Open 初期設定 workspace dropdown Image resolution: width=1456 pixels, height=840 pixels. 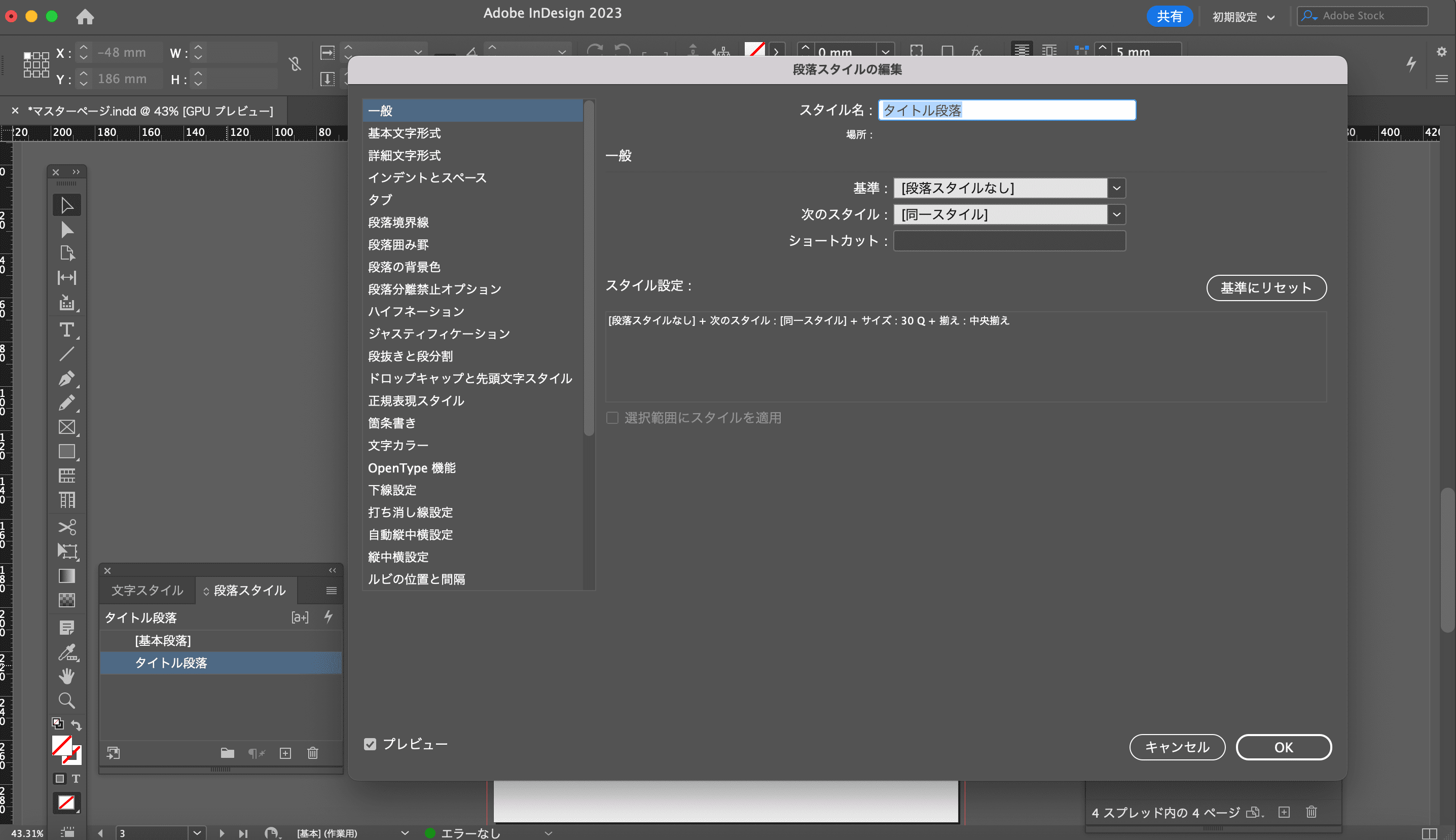1243,17
